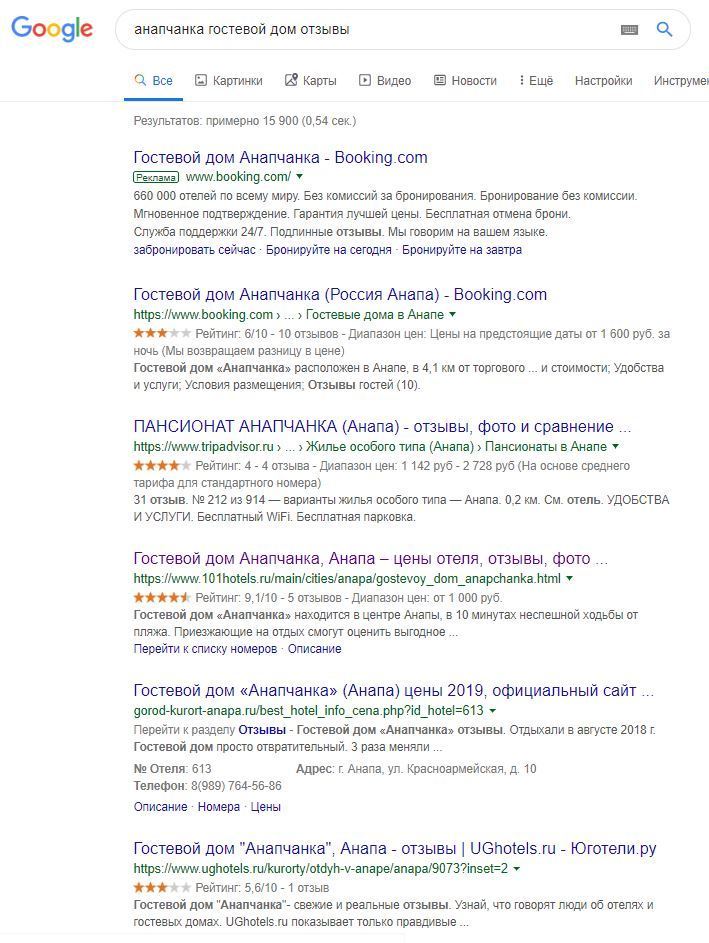
Task: Click the Перейти к списку номеров link
Action: [x=205, y=649]
